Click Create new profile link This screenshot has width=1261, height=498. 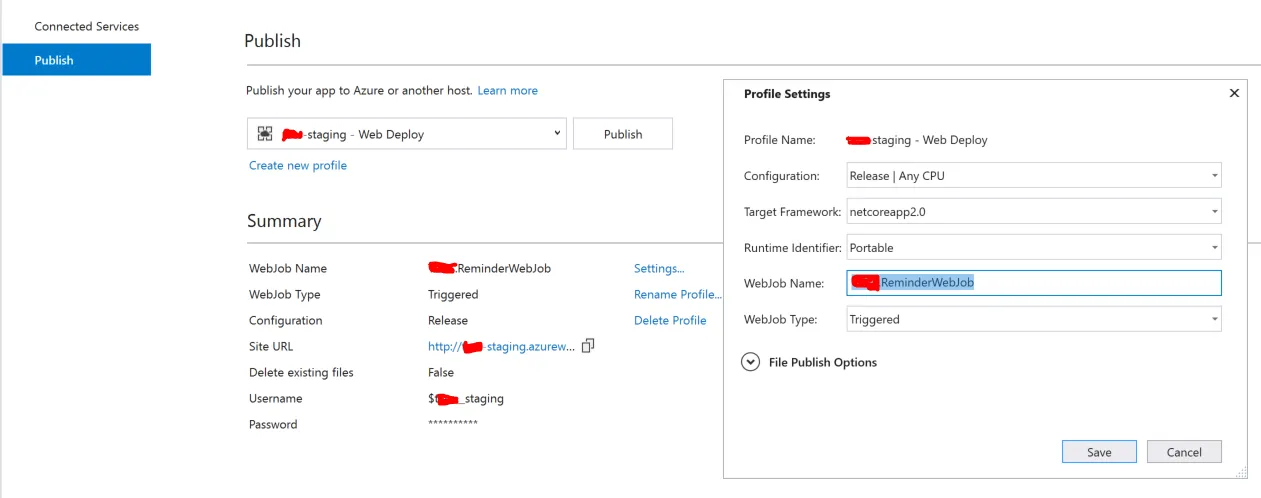click(298, 165)
